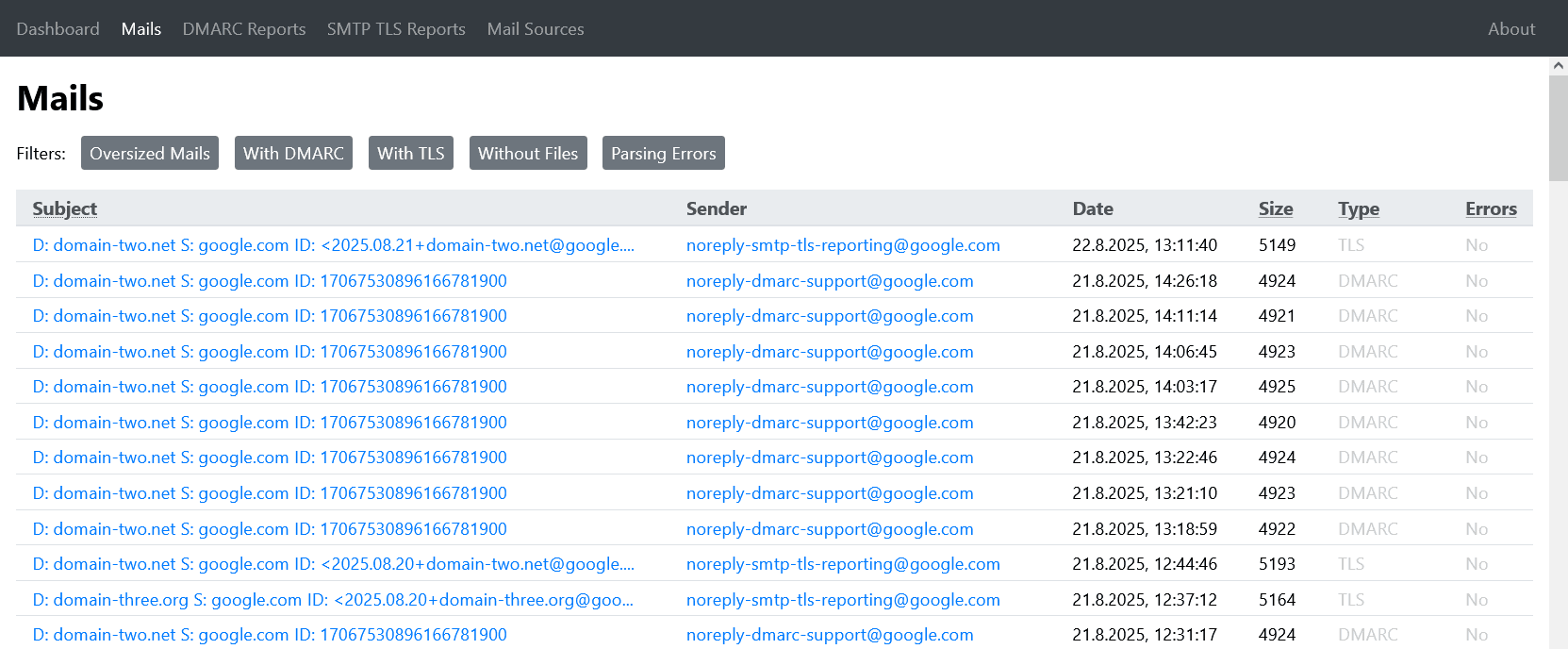This screenshot has height=649, width=1568.
Task: Toggle the Oversized Mails filter
Action: point(149,154)
